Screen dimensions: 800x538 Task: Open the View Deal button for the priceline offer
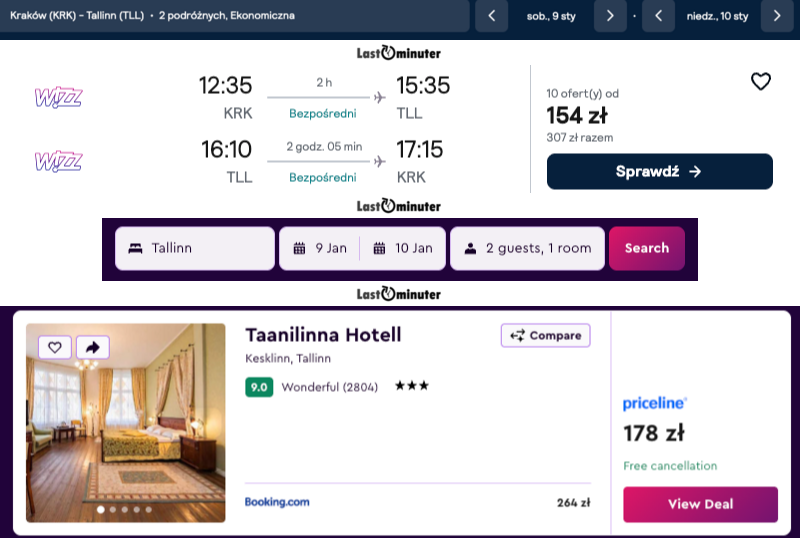[x=701, y=504]
